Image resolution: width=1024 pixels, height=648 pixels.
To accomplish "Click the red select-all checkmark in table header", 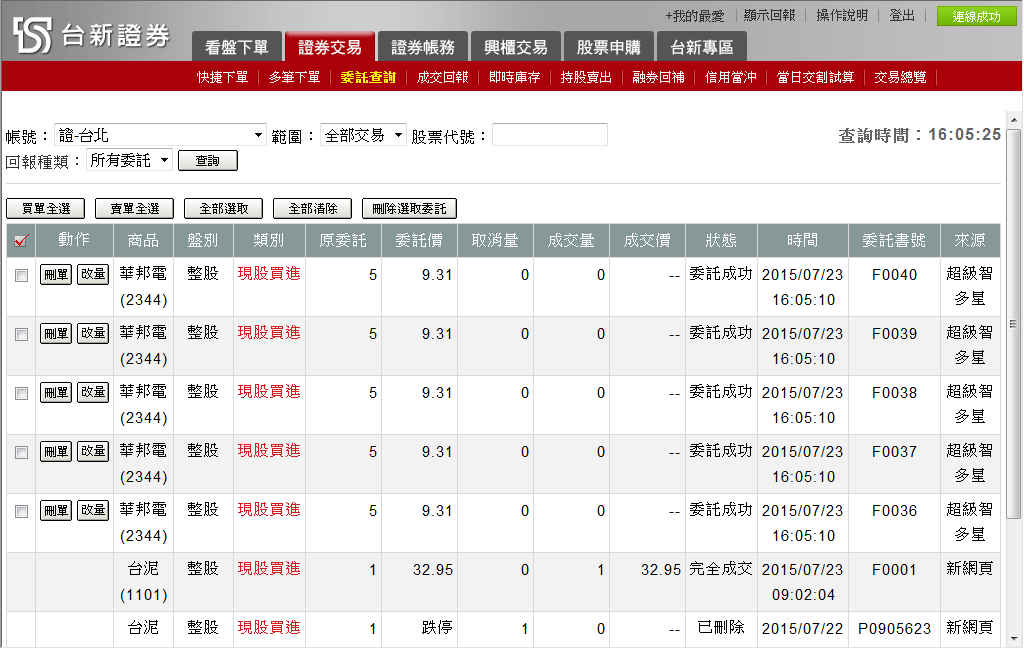I will click(x=21, y=240).
